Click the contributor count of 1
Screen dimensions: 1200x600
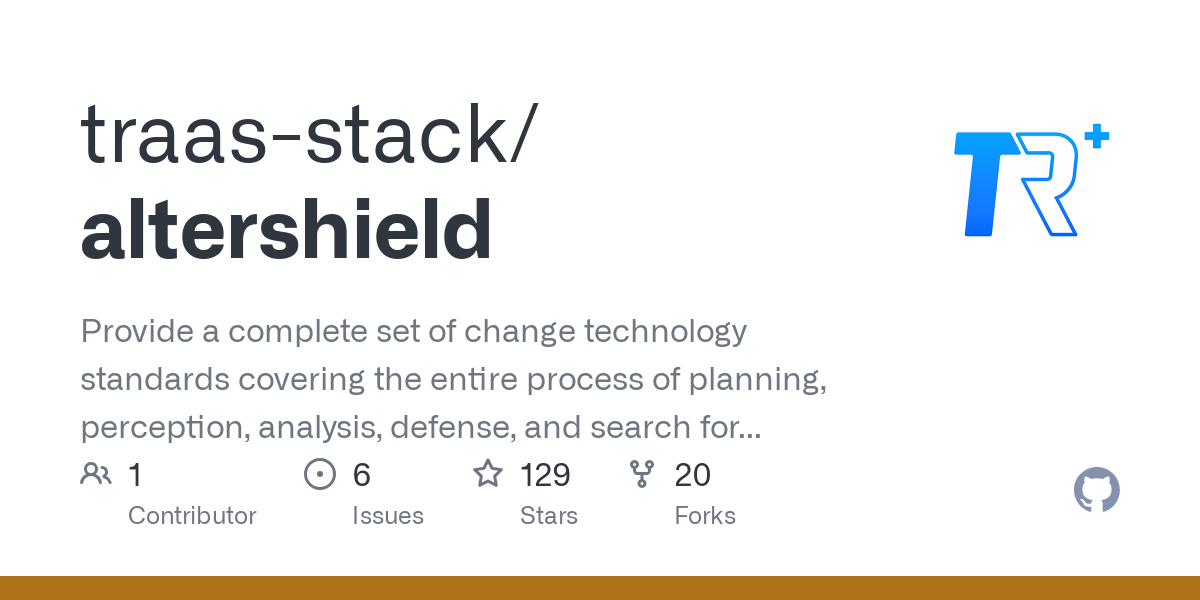[x=136, y=475]
